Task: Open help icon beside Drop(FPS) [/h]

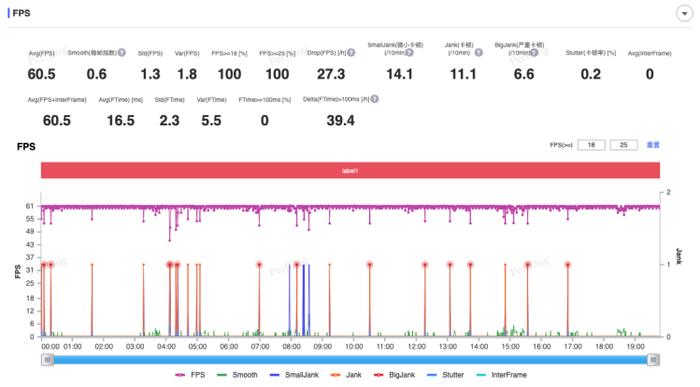Action: coord(351,53)
